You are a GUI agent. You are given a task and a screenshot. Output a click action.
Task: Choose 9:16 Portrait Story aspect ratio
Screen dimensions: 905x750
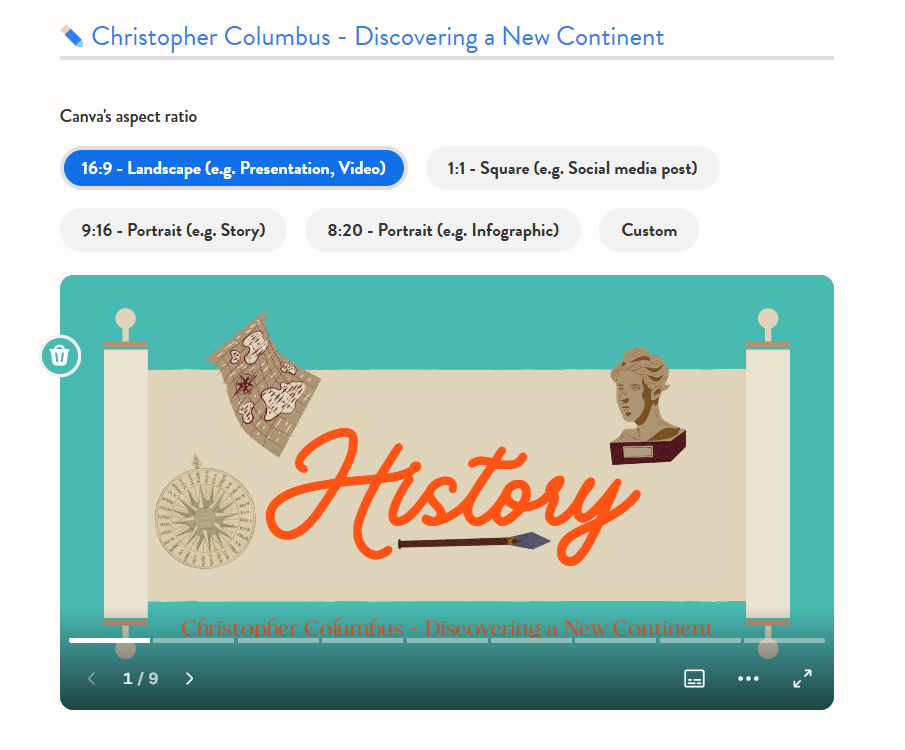point(173,230)
